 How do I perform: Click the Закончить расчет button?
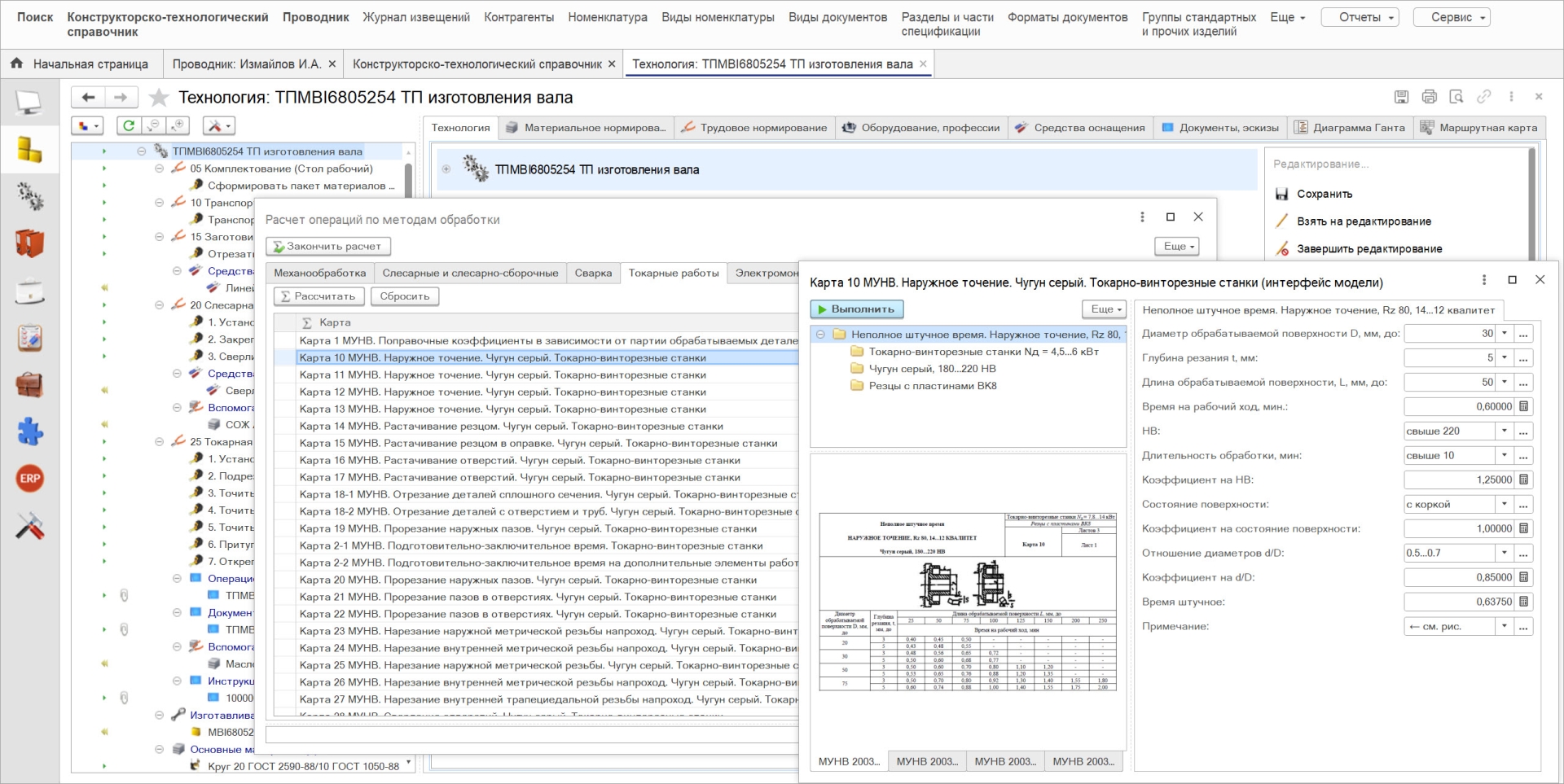tap(327, 246)
